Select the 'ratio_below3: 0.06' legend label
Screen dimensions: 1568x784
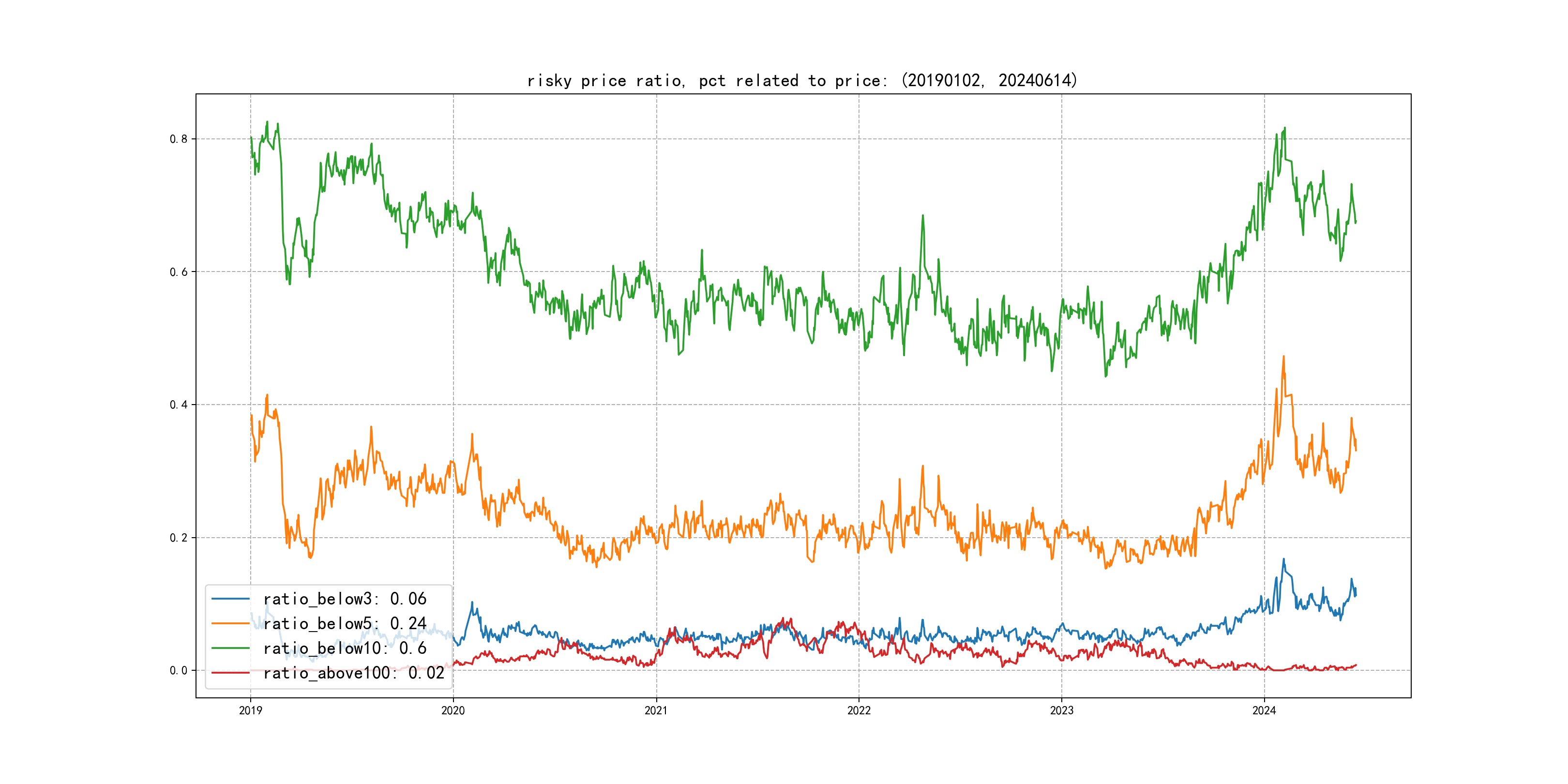(x=345, y=599)
